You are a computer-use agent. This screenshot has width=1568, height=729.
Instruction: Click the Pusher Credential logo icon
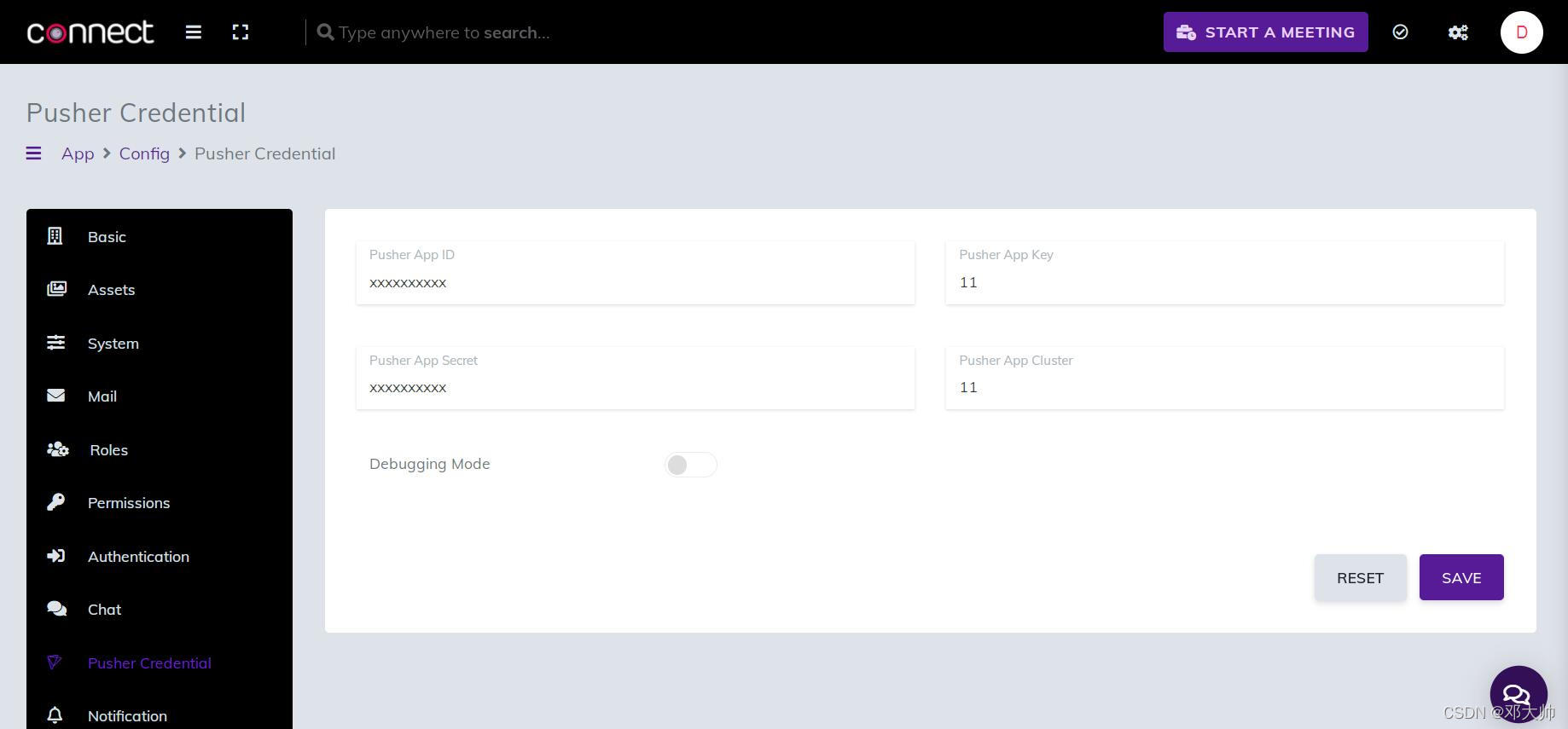point(54,662)
